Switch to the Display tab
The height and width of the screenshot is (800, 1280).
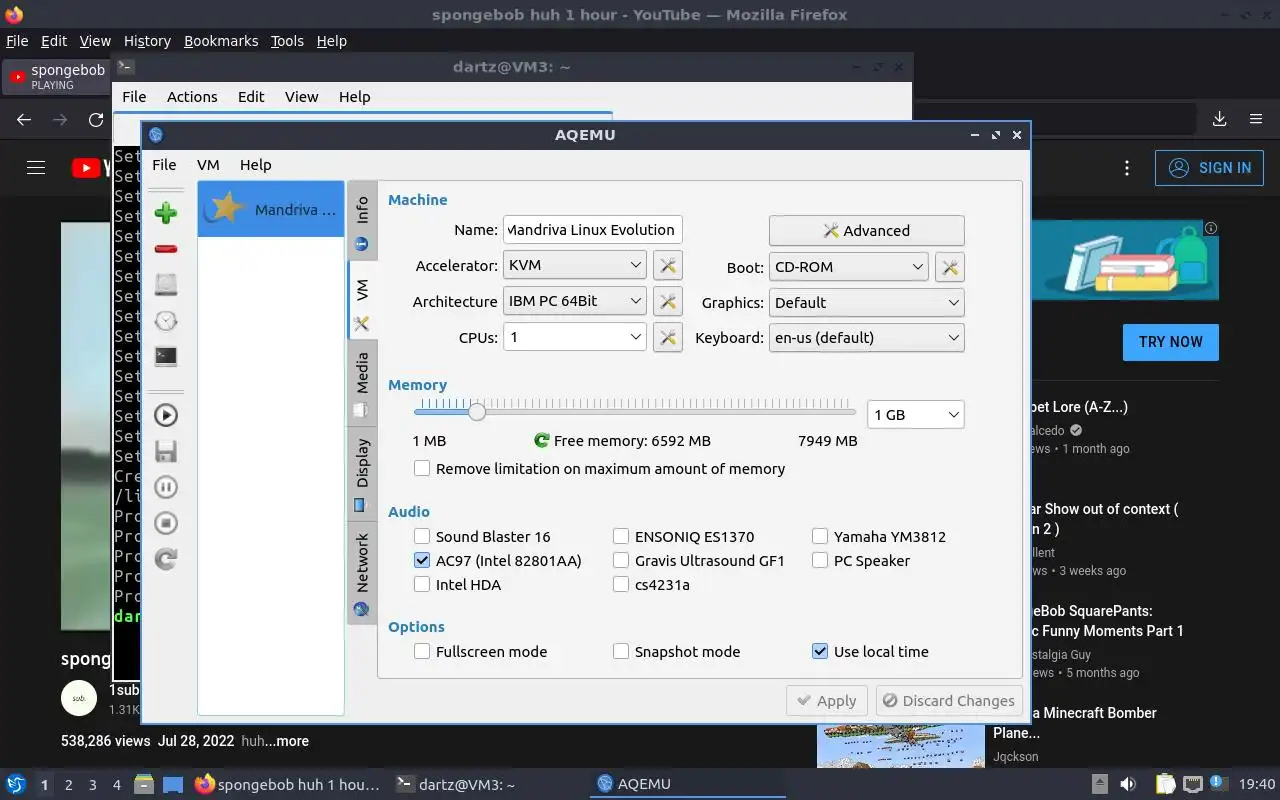[362, 474]
